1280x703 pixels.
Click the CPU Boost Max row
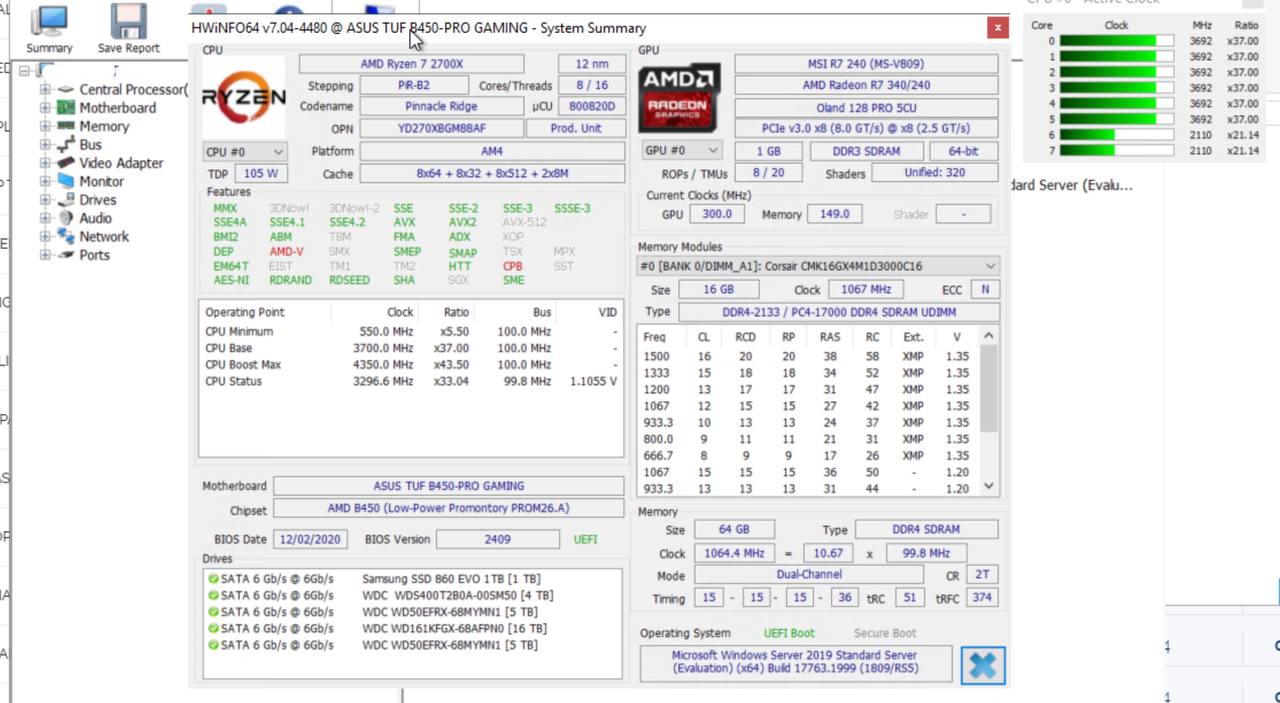point(411,364)
